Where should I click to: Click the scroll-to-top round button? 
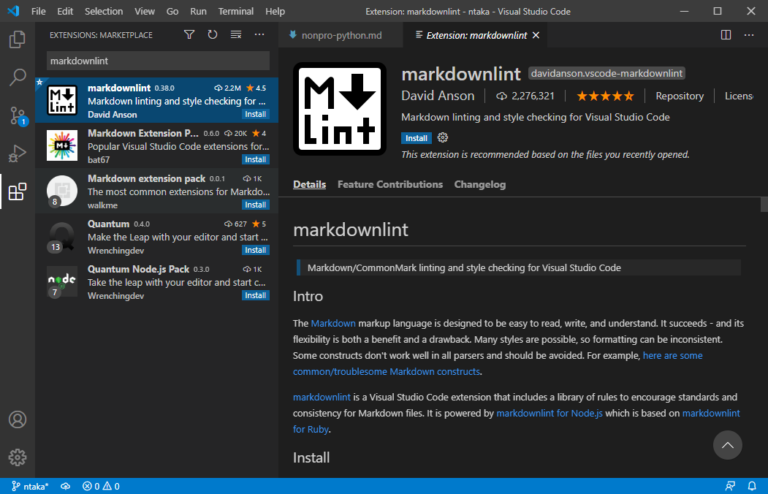pyautogui.click(x=727, y=445)
